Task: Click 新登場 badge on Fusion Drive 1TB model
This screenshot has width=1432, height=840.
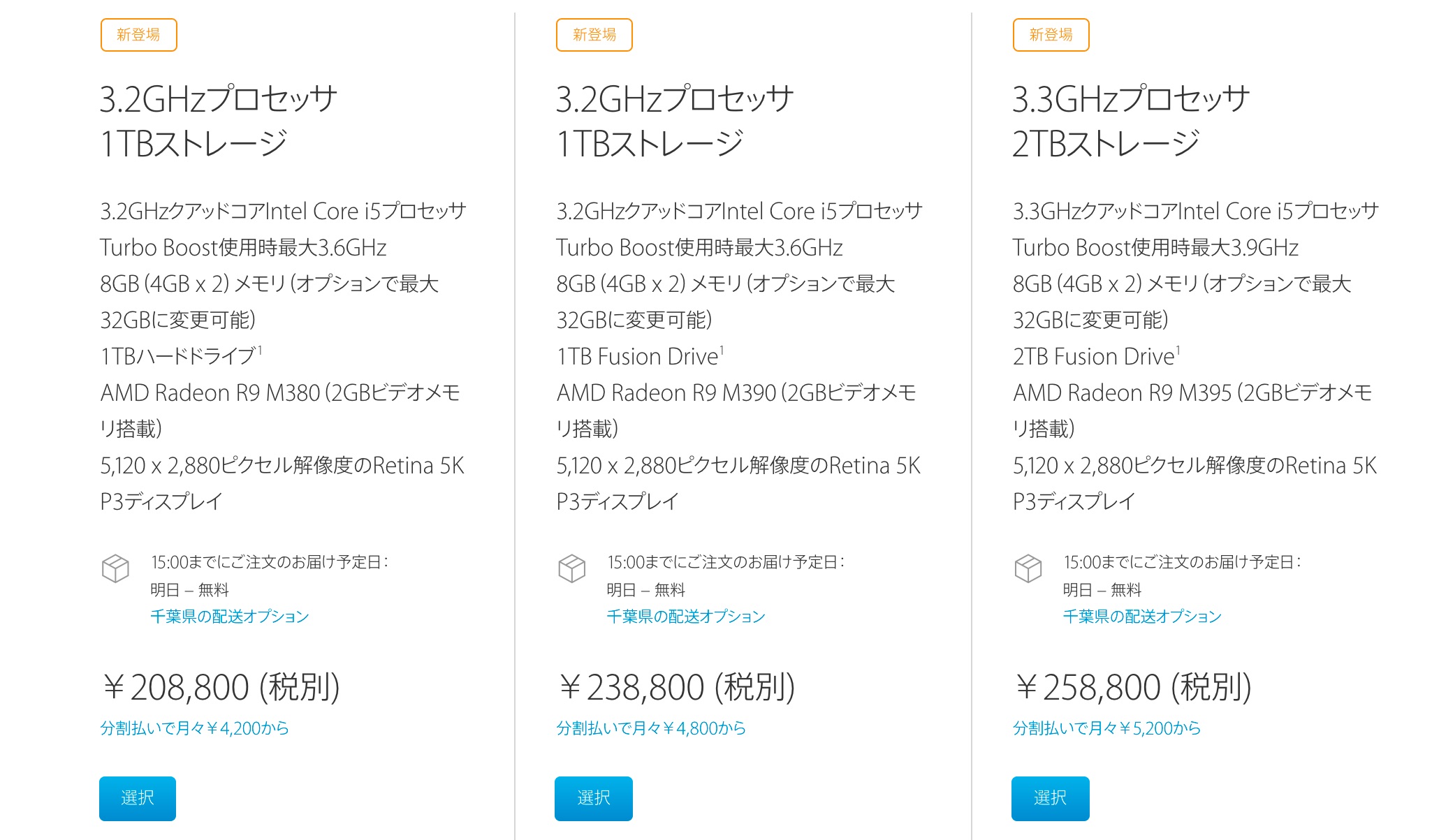Action: tap(594, 35)
